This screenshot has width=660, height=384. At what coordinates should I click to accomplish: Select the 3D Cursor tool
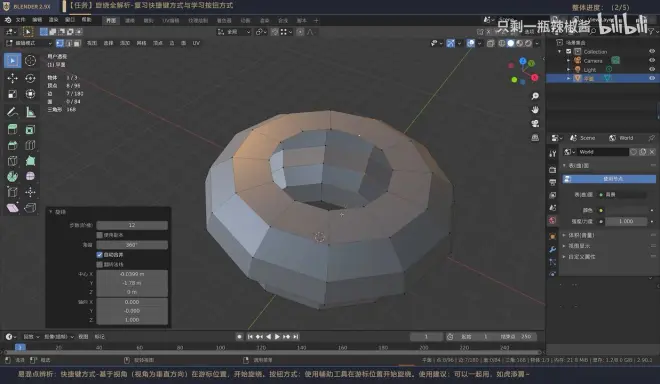tap(30, 61)
